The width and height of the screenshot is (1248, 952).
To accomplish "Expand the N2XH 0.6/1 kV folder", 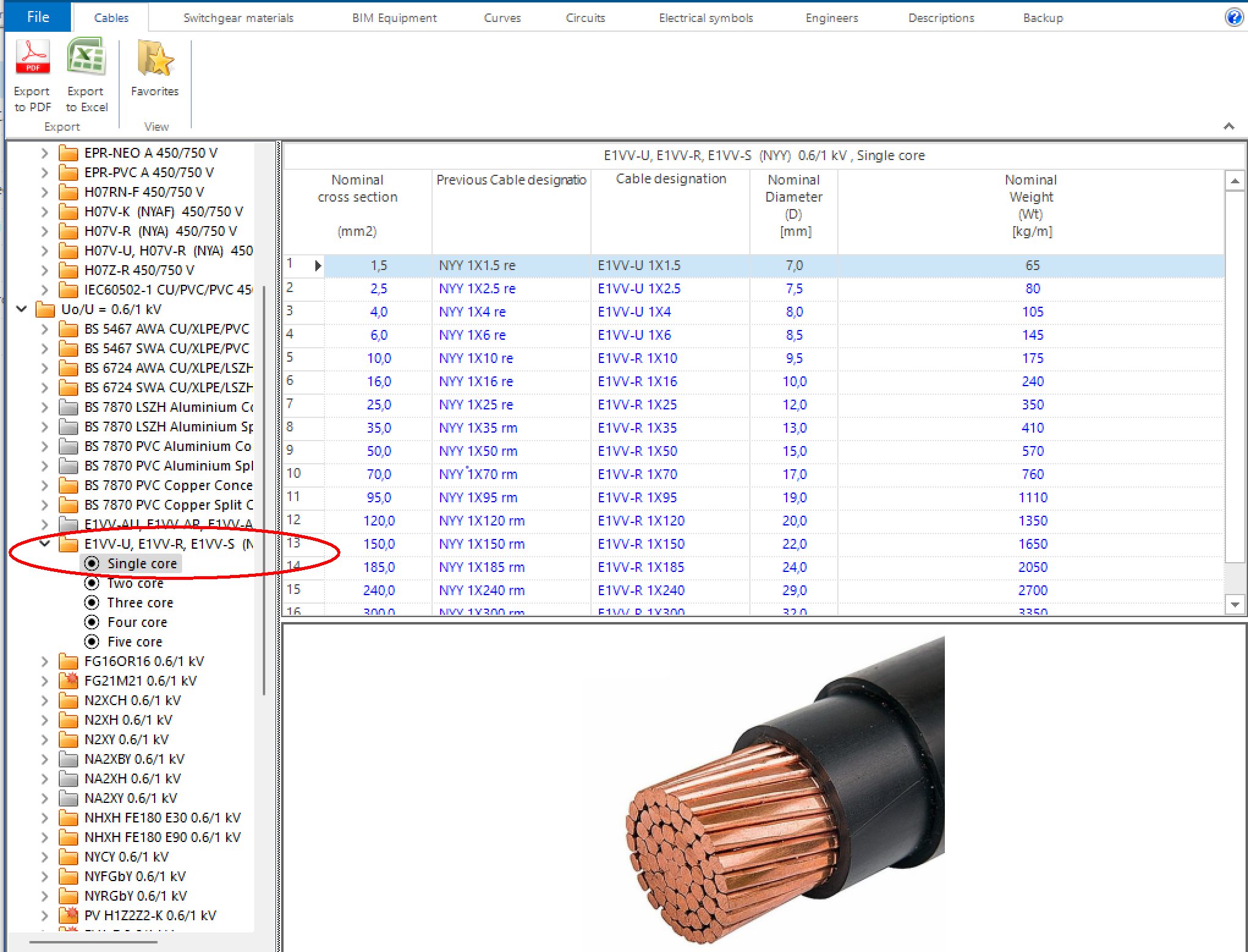I will pos(45,720).
